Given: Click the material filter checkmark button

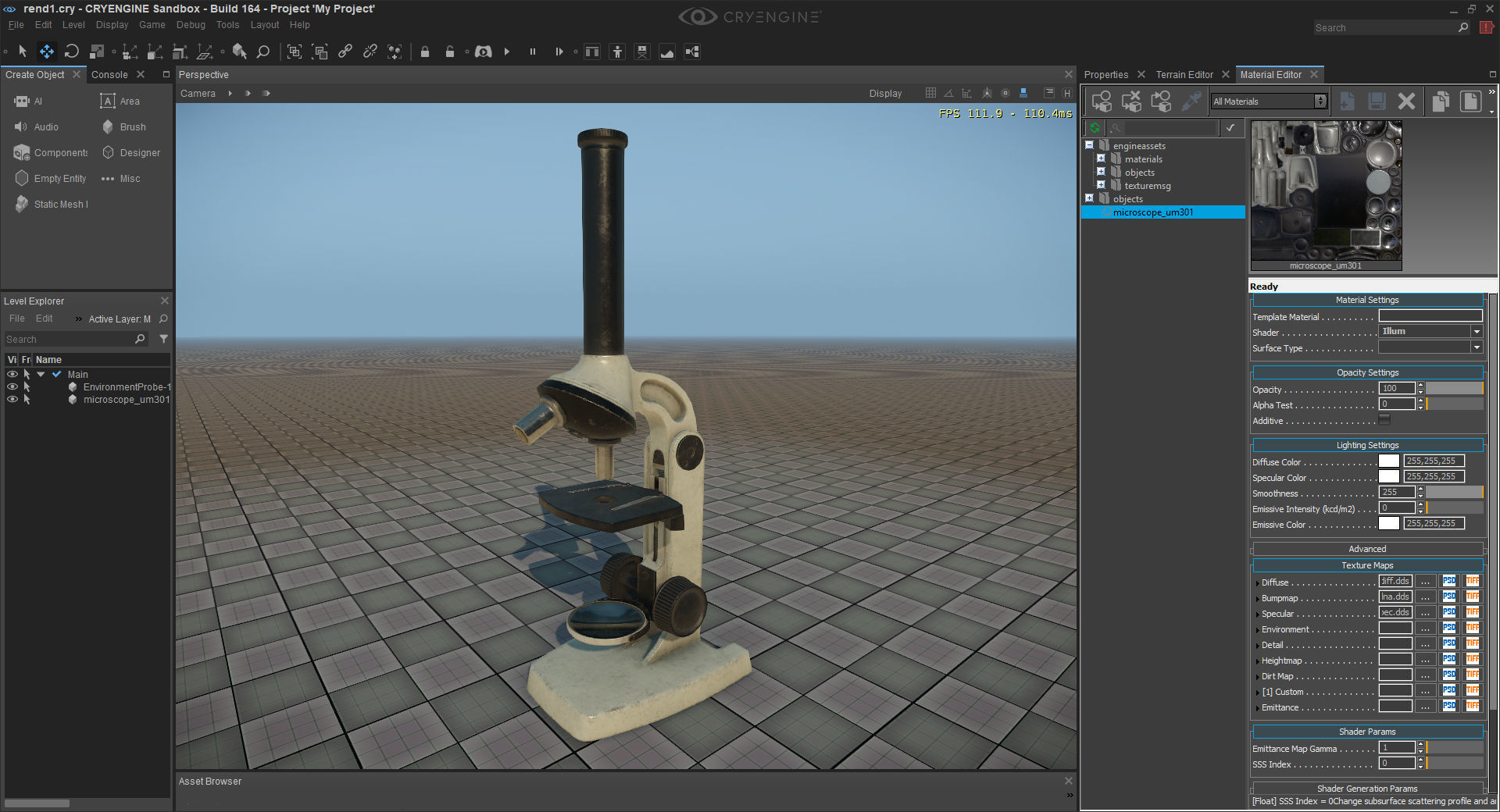Looking at the screenshot, I should click(1230, 127).
